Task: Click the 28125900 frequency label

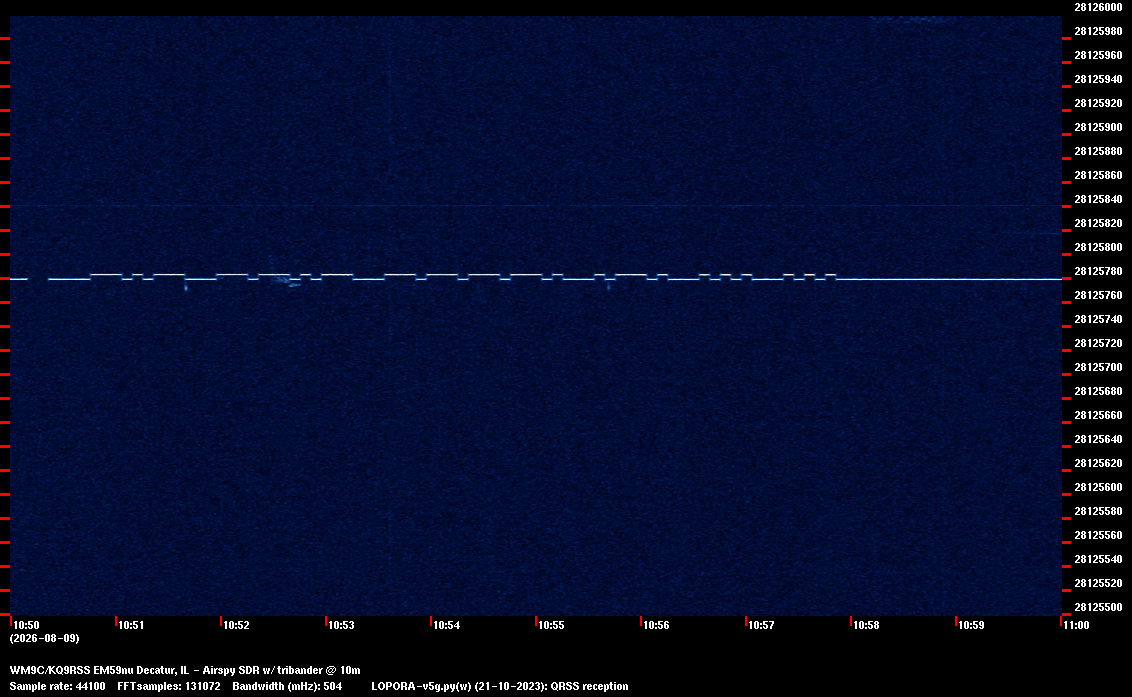Action: [1098, 127]
